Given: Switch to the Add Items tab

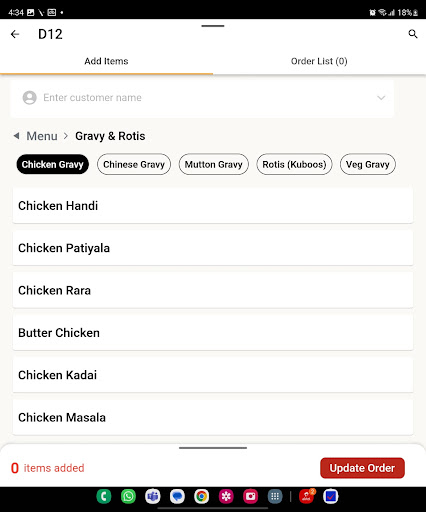Looking at the screenshot, I should [106, 61].
